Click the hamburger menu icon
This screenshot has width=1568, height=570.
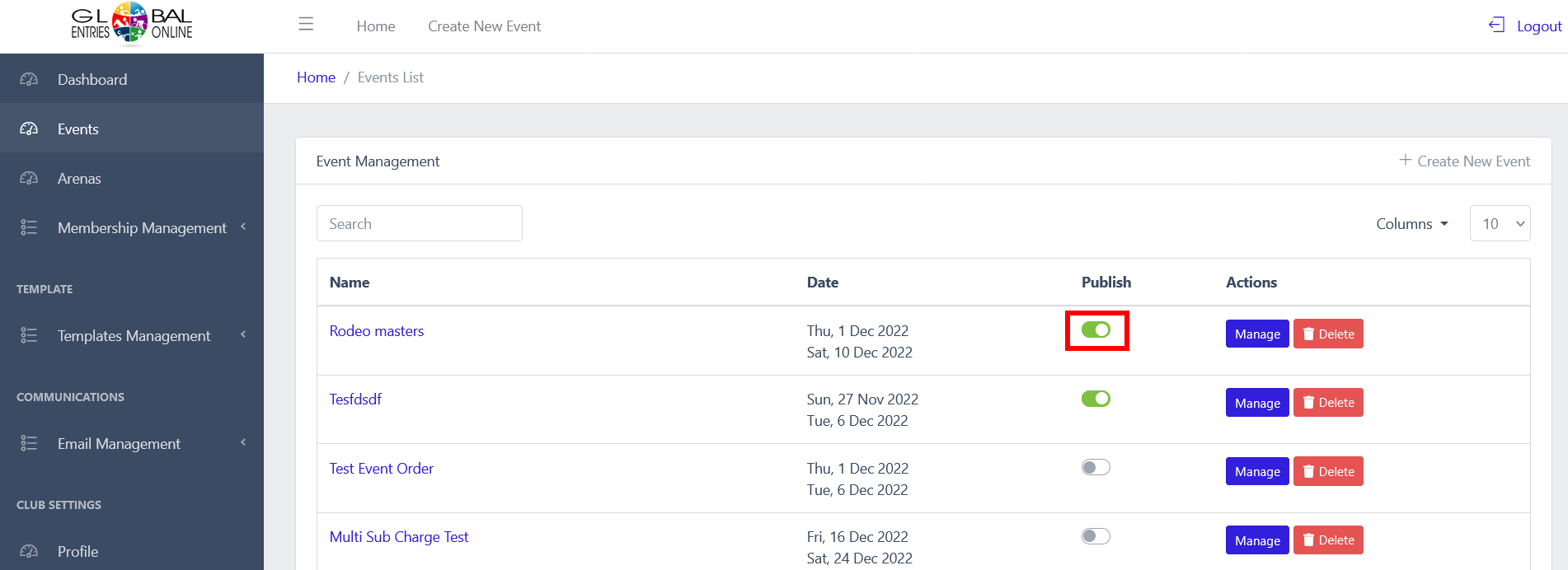(x=306, y=25)
